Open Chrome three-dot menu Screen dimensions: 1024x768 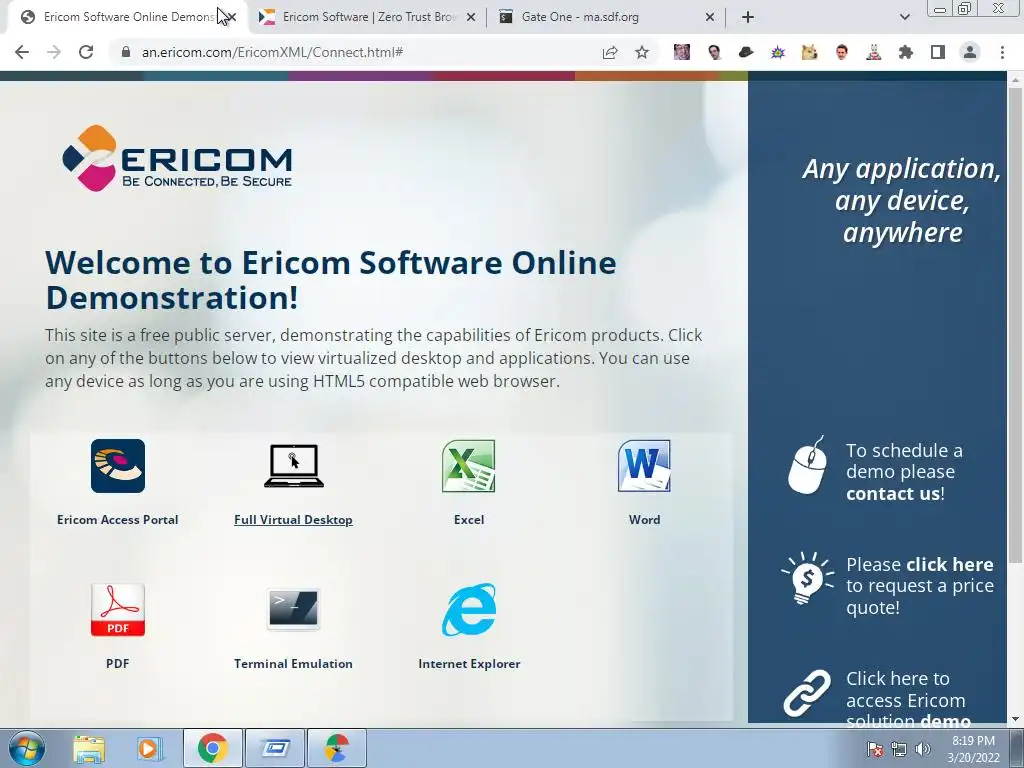click(1002, 52)
